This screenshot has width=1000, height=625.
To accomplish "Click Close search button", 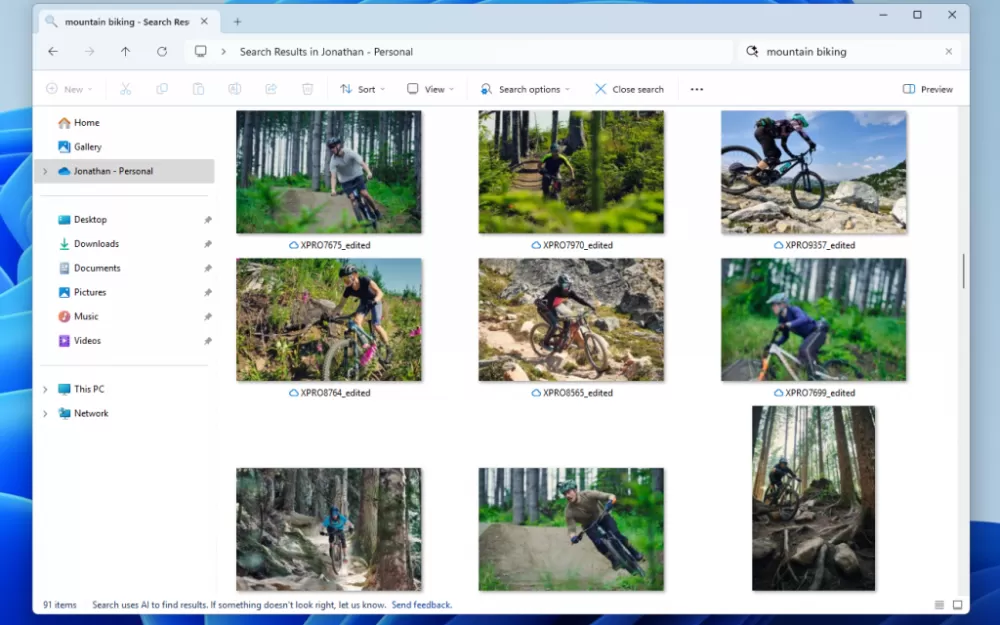I will pyautogui.click(x=629, y=89).
